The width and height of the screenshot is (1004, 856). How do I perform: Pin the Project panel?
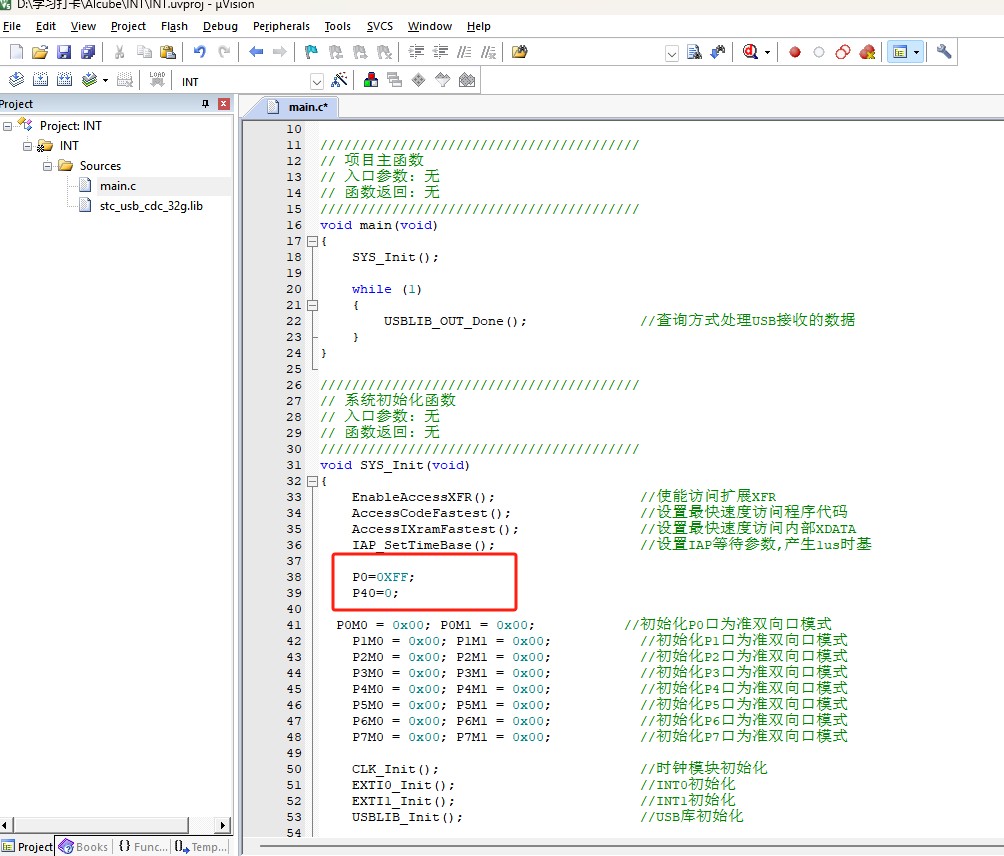pos(206,104)
